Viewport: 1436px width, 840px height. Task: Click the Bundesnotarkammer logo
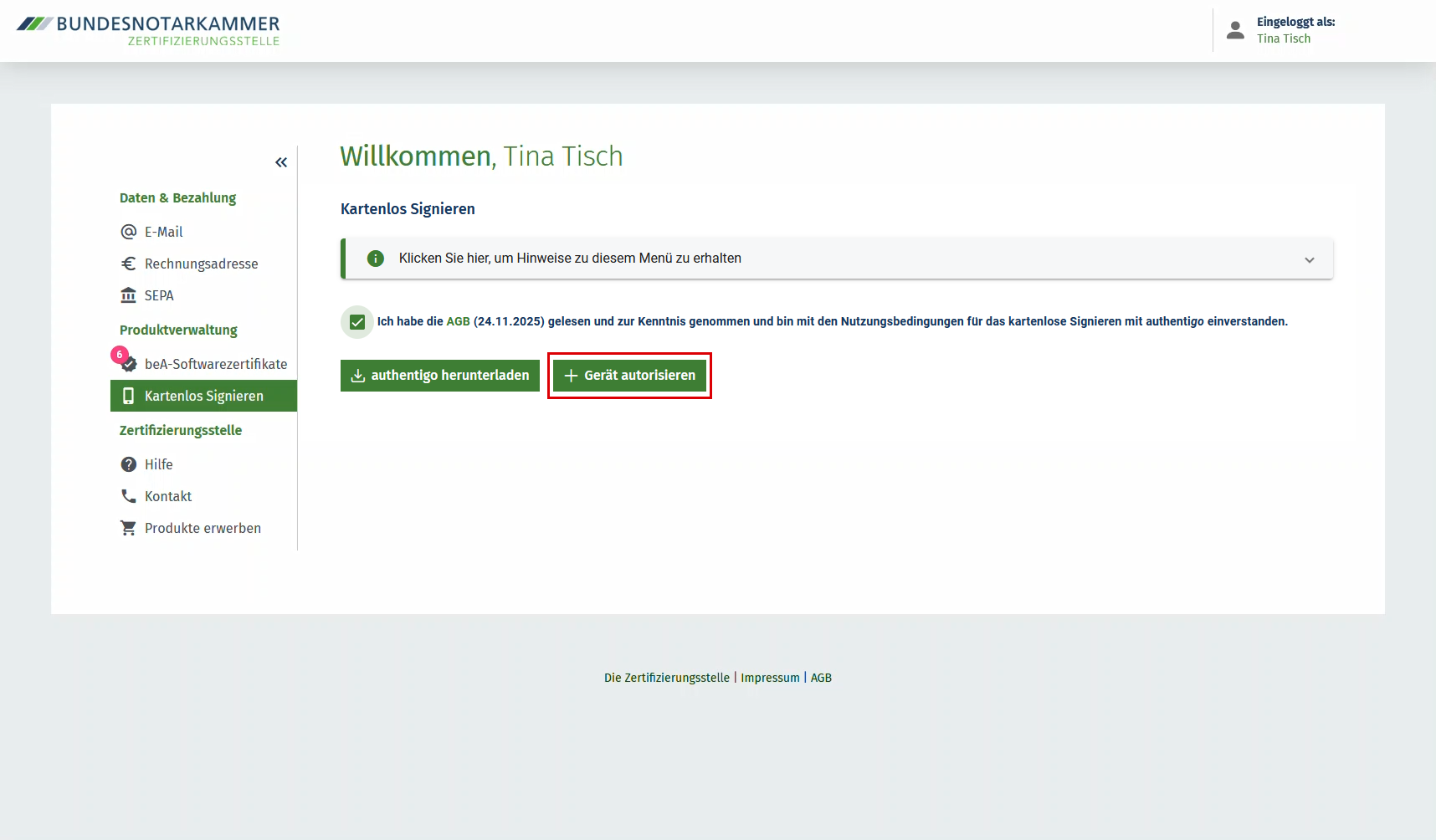pyautogui.click(x=148, y=30)
